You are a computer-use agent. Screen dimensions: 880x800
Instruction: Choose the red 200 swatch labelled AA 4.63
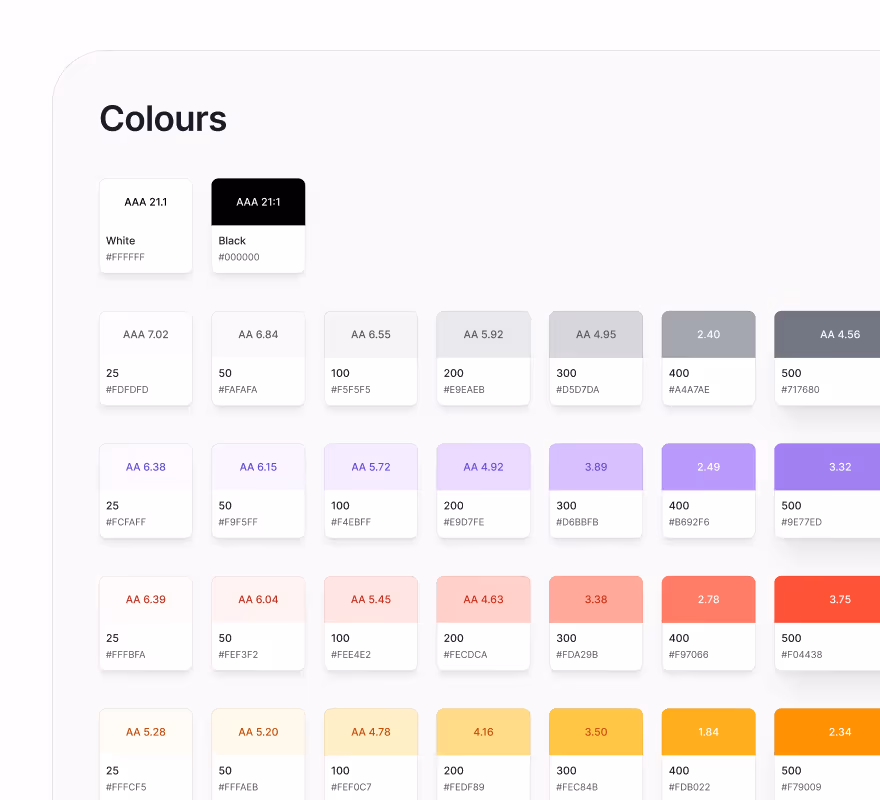click(484, 623)
